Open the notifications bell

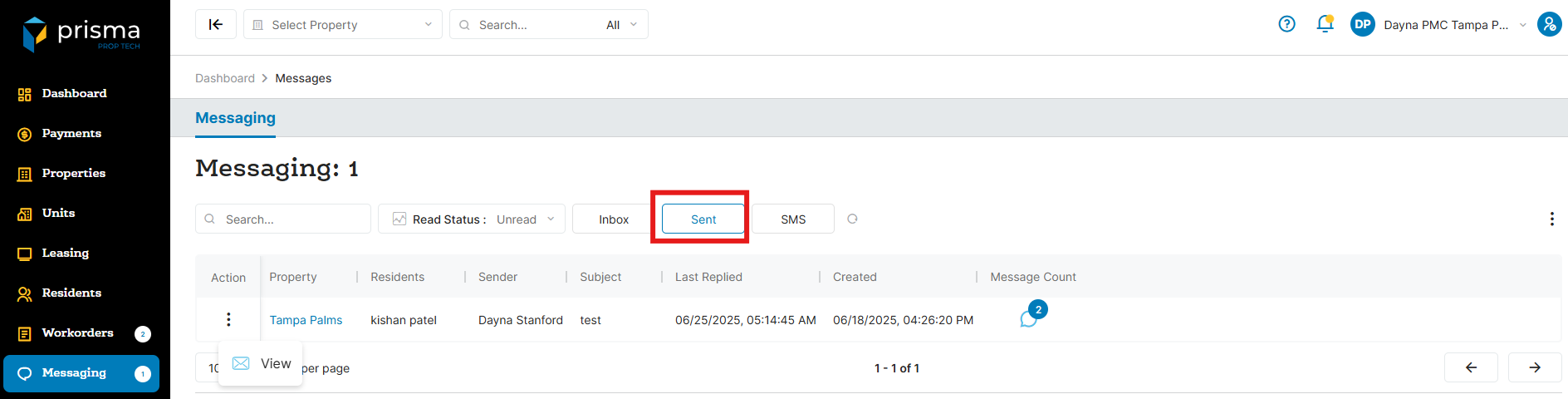1325,24
